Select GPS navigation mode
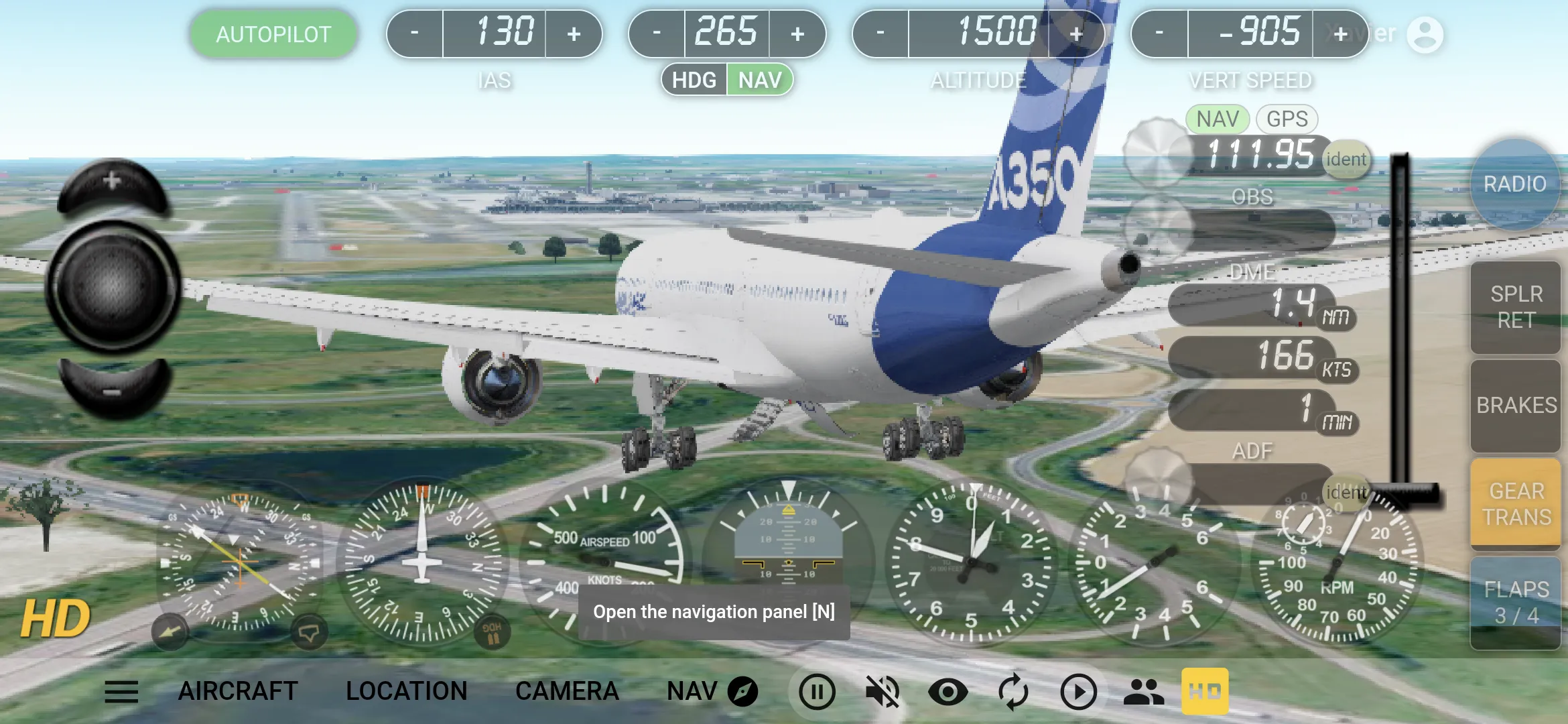The image size is (1568, 724). coord(1283,119)
